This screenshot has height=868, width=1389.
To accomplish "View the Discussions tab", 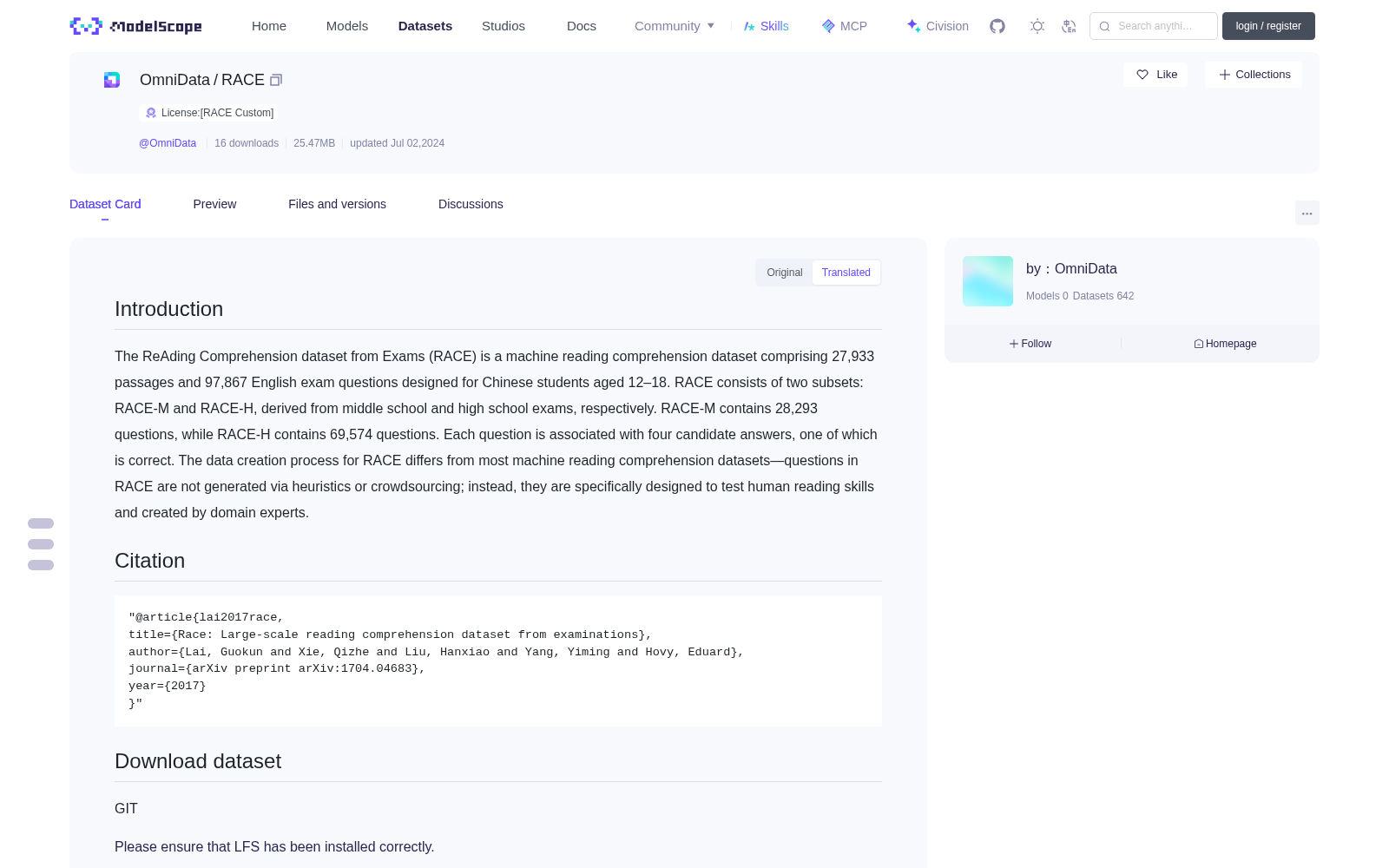I will 471,204.
